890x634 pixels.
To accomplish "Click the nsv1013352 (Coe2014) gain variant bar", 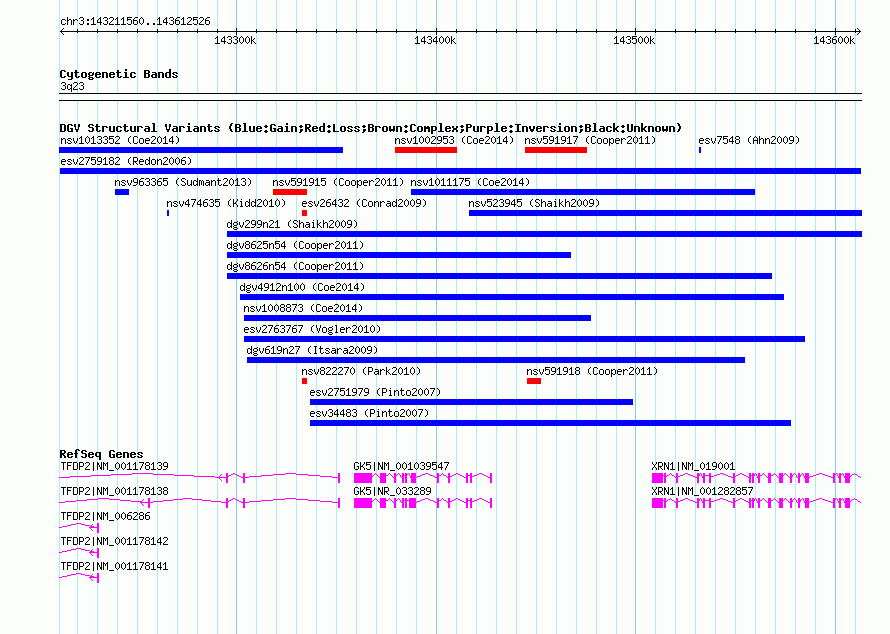I will pyautogui.click(x=201, y=150).
